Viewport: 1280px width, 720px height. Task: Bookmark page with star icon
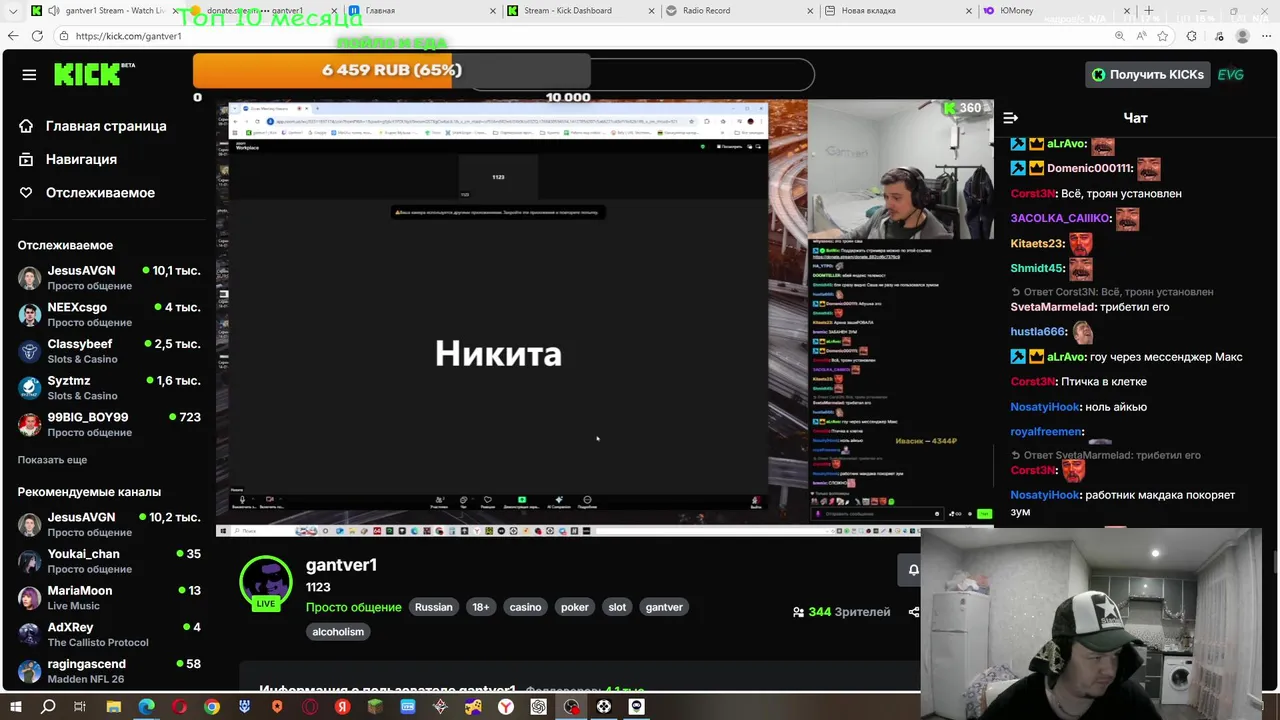pos(1163,36)
